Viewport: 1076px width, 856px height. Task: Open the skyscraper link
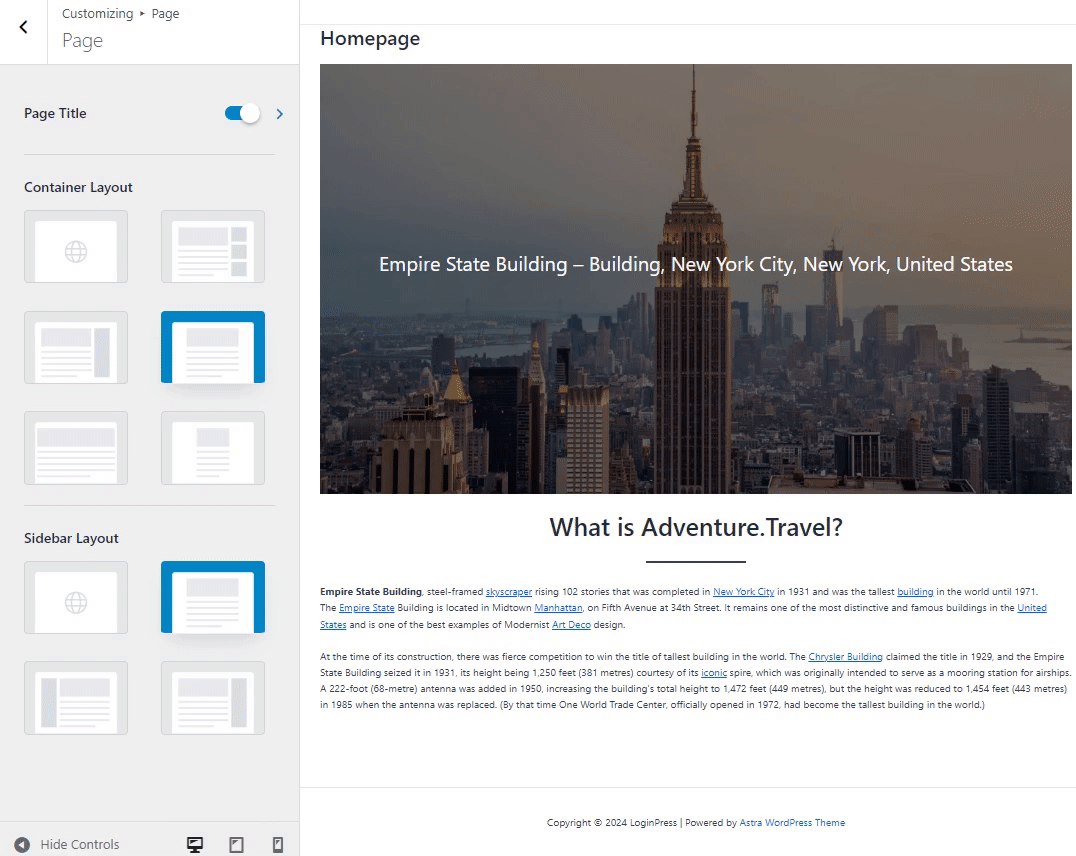[x=508, y=592]
